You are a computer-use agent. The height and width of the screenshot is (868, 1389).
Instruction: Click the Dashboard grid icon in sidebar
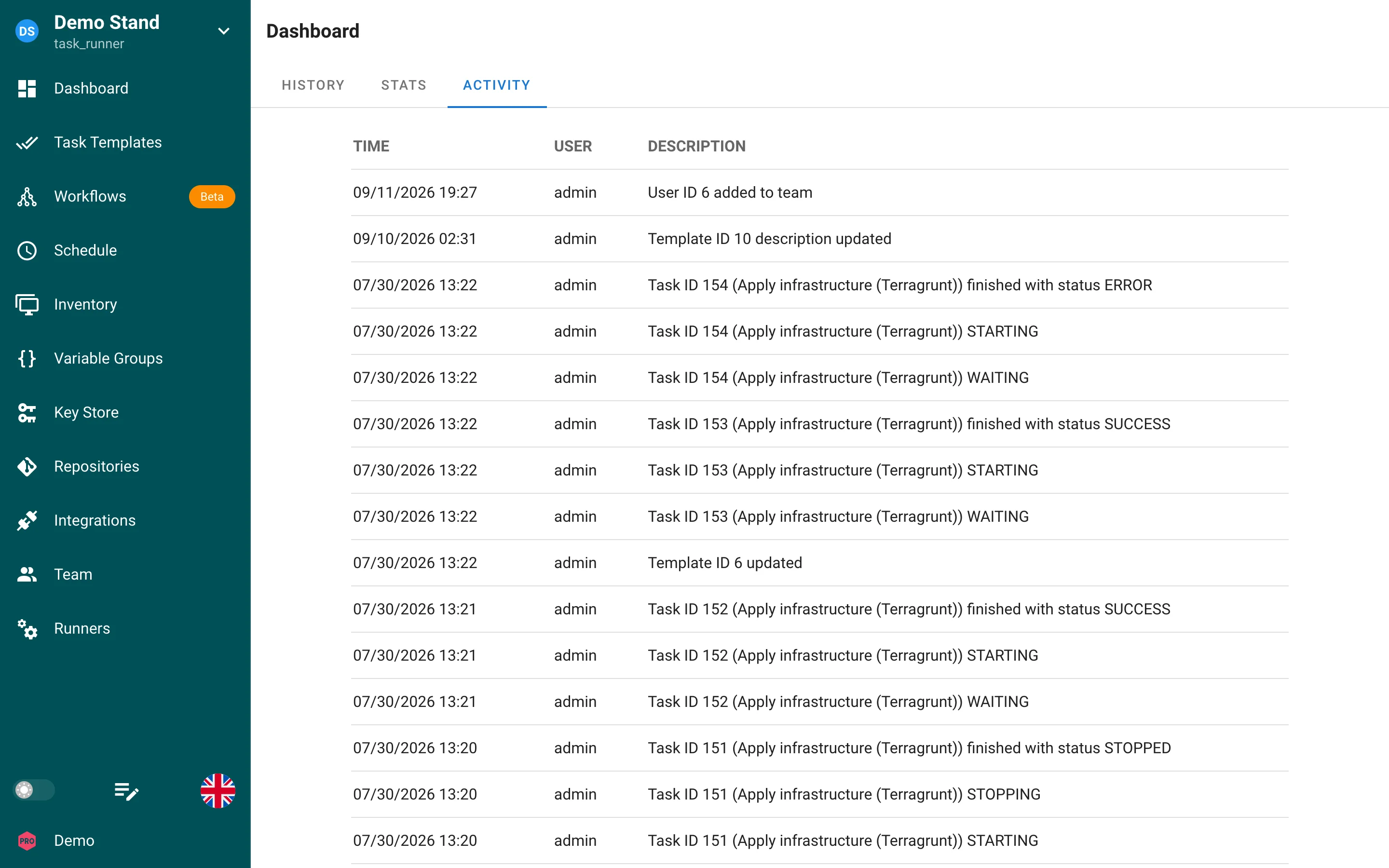click(27, 88)
